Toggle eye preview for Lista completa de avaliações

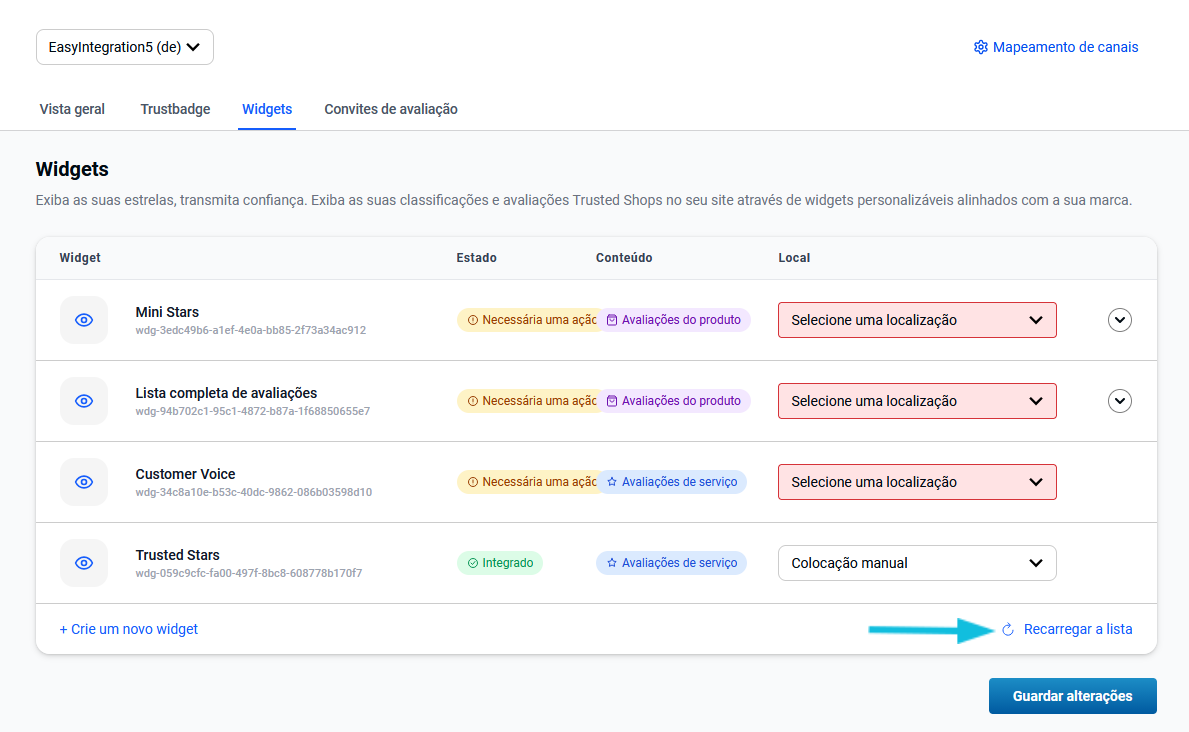click(x=84, y=401)
